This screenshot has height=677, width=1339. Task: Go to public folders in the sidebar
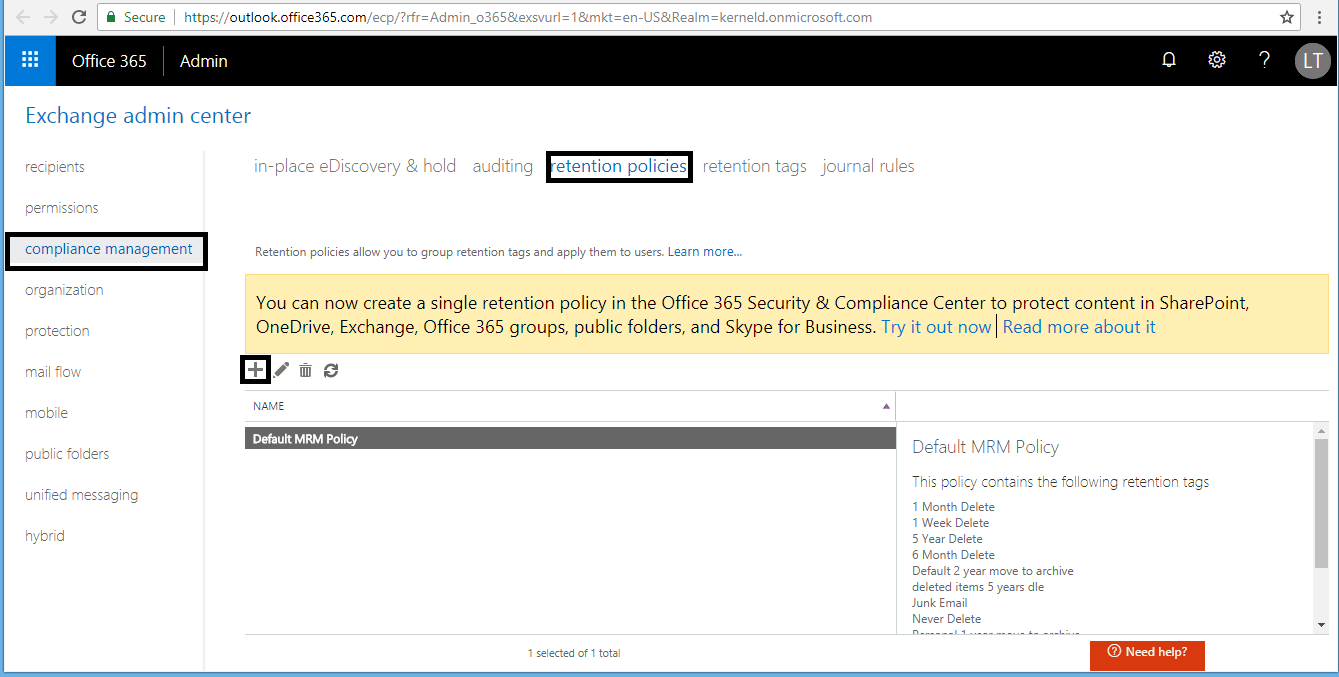(x=67, y=454)
